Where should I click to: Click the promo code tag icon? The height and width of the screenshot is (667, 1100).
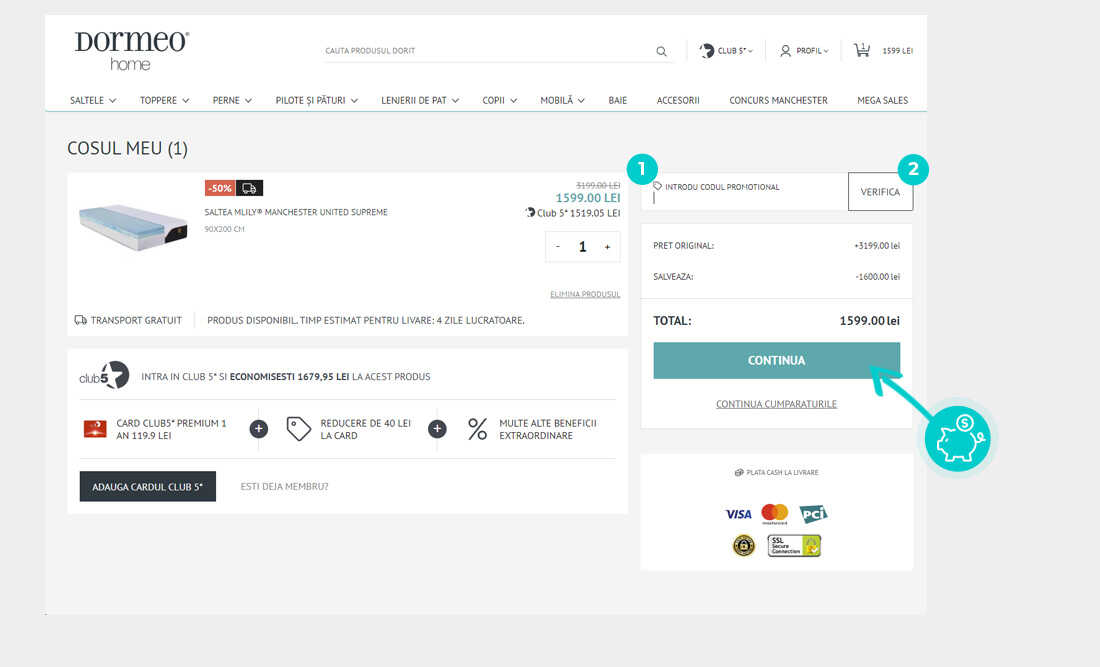[657, 187]
